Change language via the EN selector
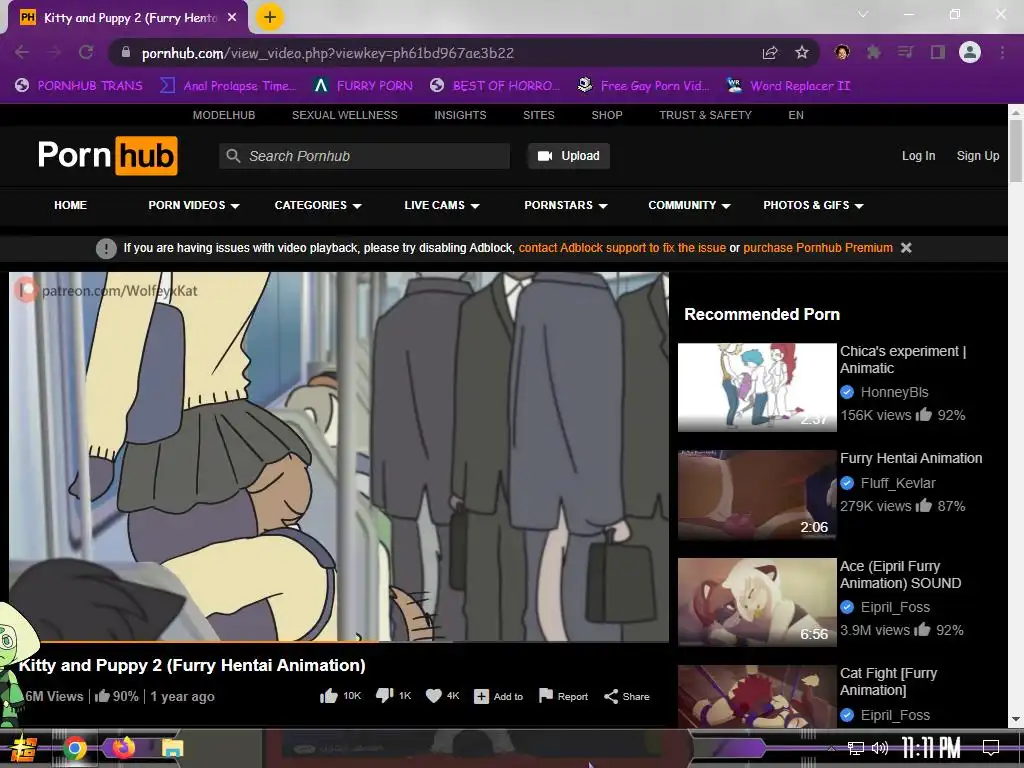This screenshot has width=1024, height=768. (x=796, y=115)
